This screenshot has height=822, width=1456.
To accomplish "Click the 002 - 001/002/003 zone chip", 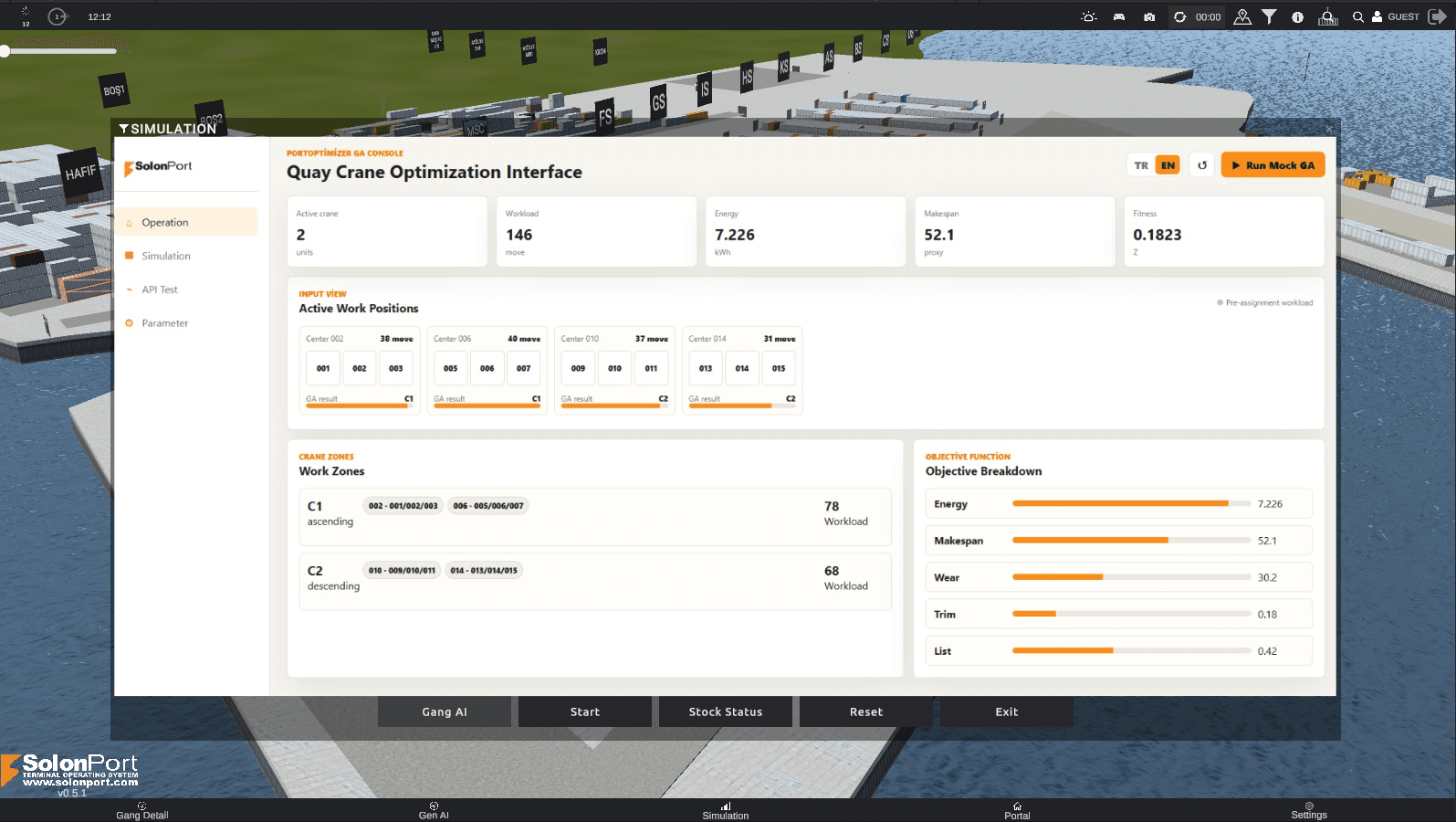I will (403, 505).
